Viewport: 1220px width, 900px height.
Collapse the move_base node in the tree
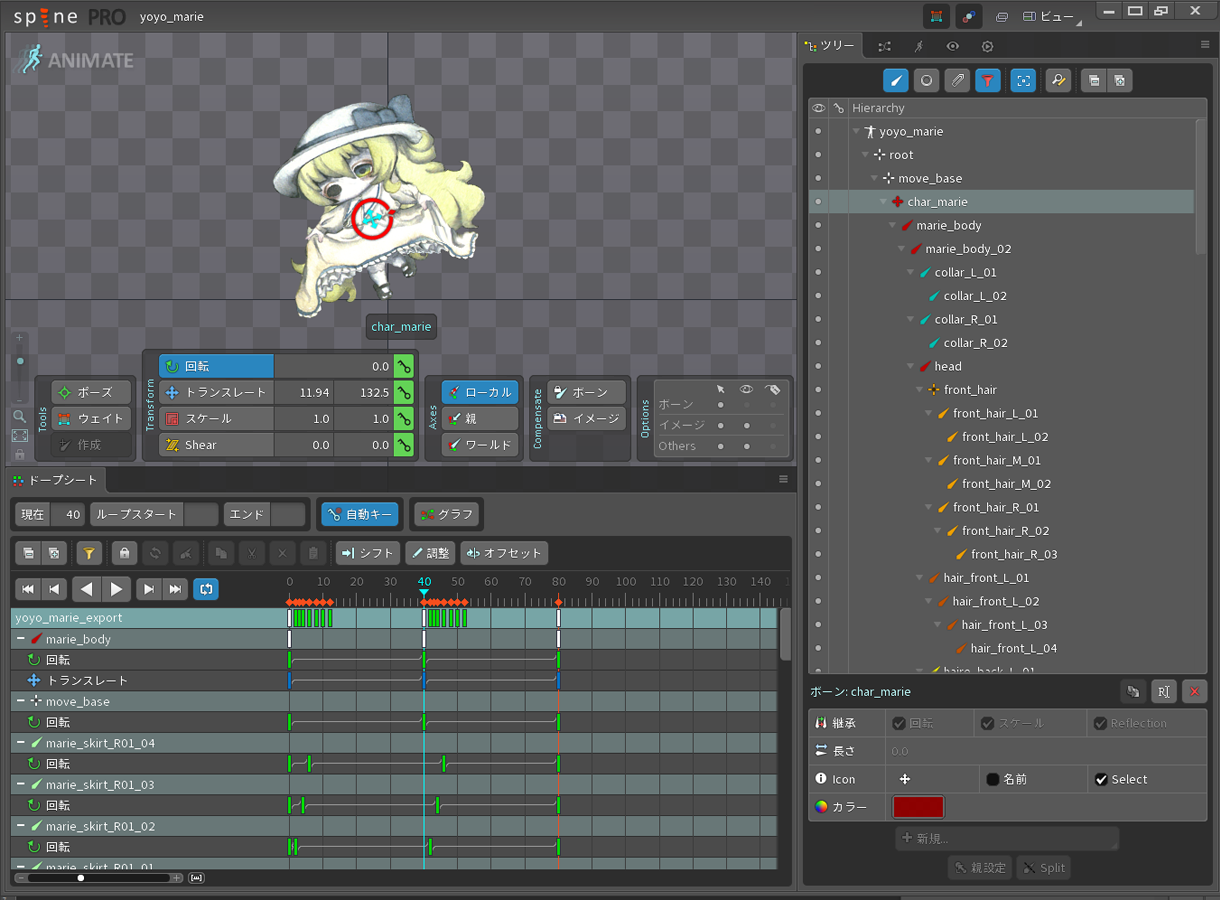pyautogui.click(x=875, y=178)
